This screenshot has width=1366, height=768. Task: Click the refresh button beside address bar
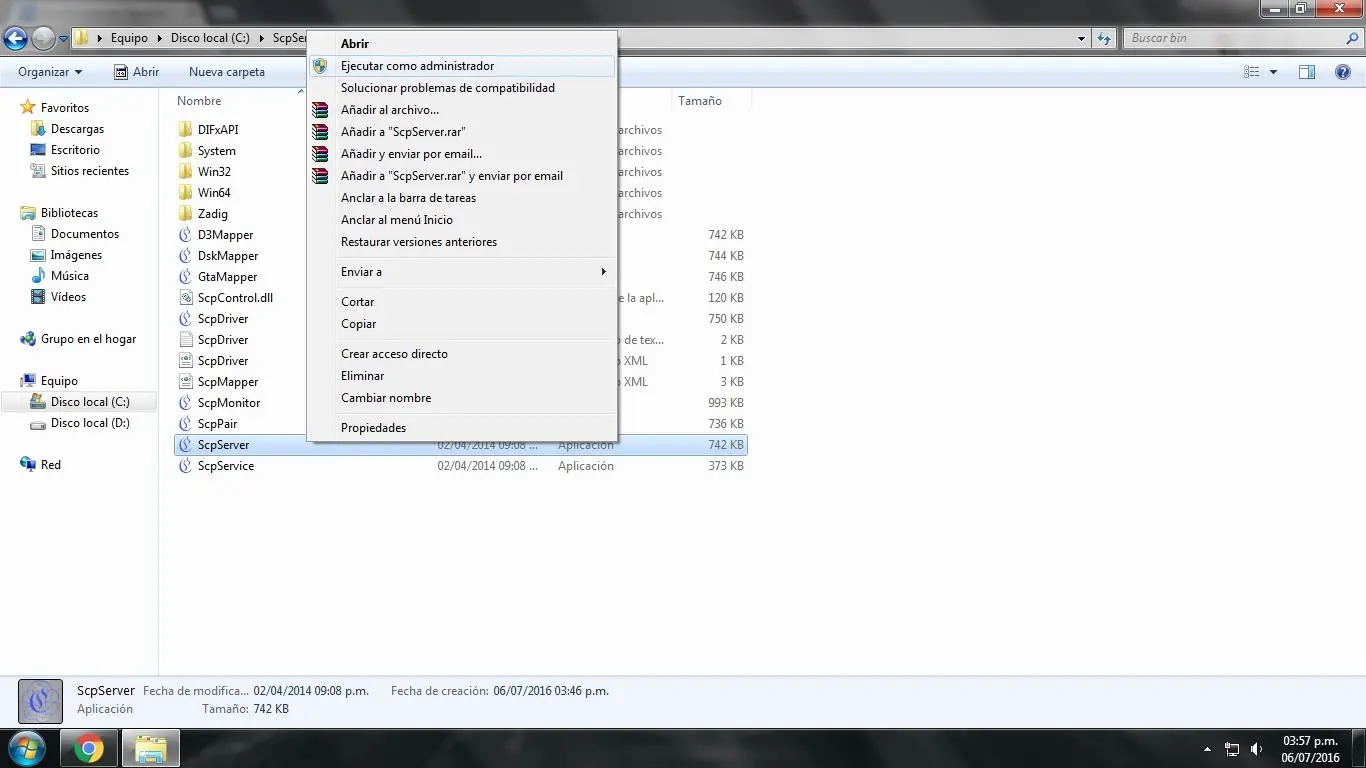click(1104, 38)
